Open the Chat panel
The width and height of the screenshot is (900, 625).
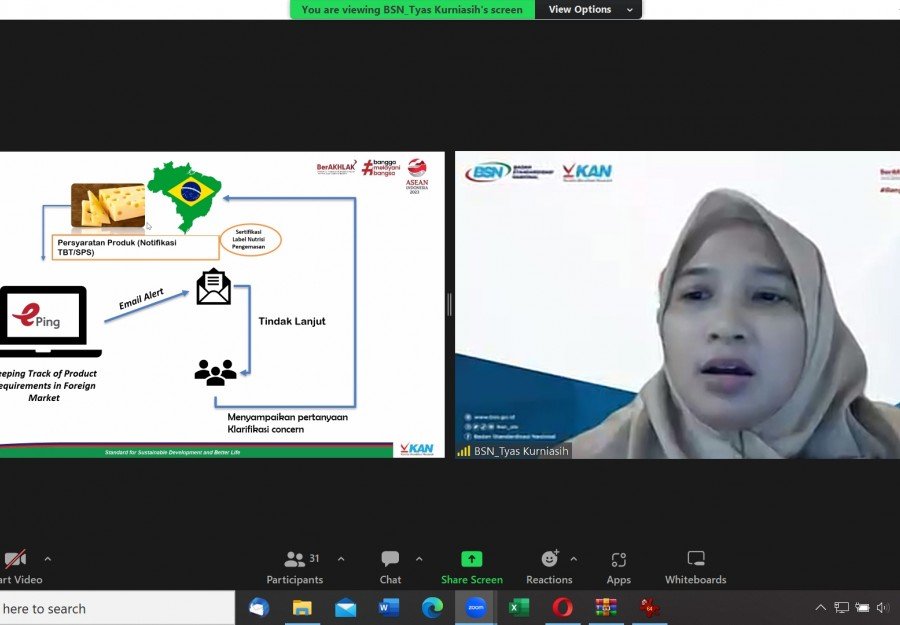pyautogui.click(x=390, y=567)
